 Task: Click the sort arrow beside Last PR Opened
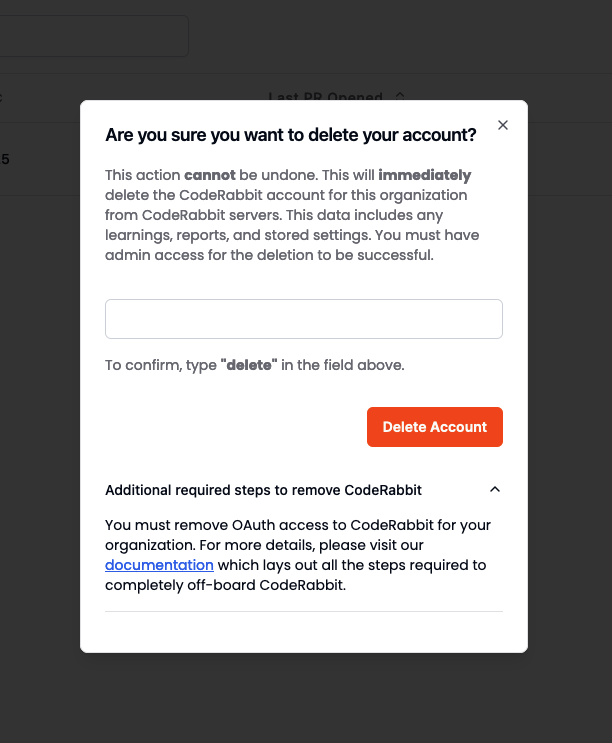click(x=400, y=96)
